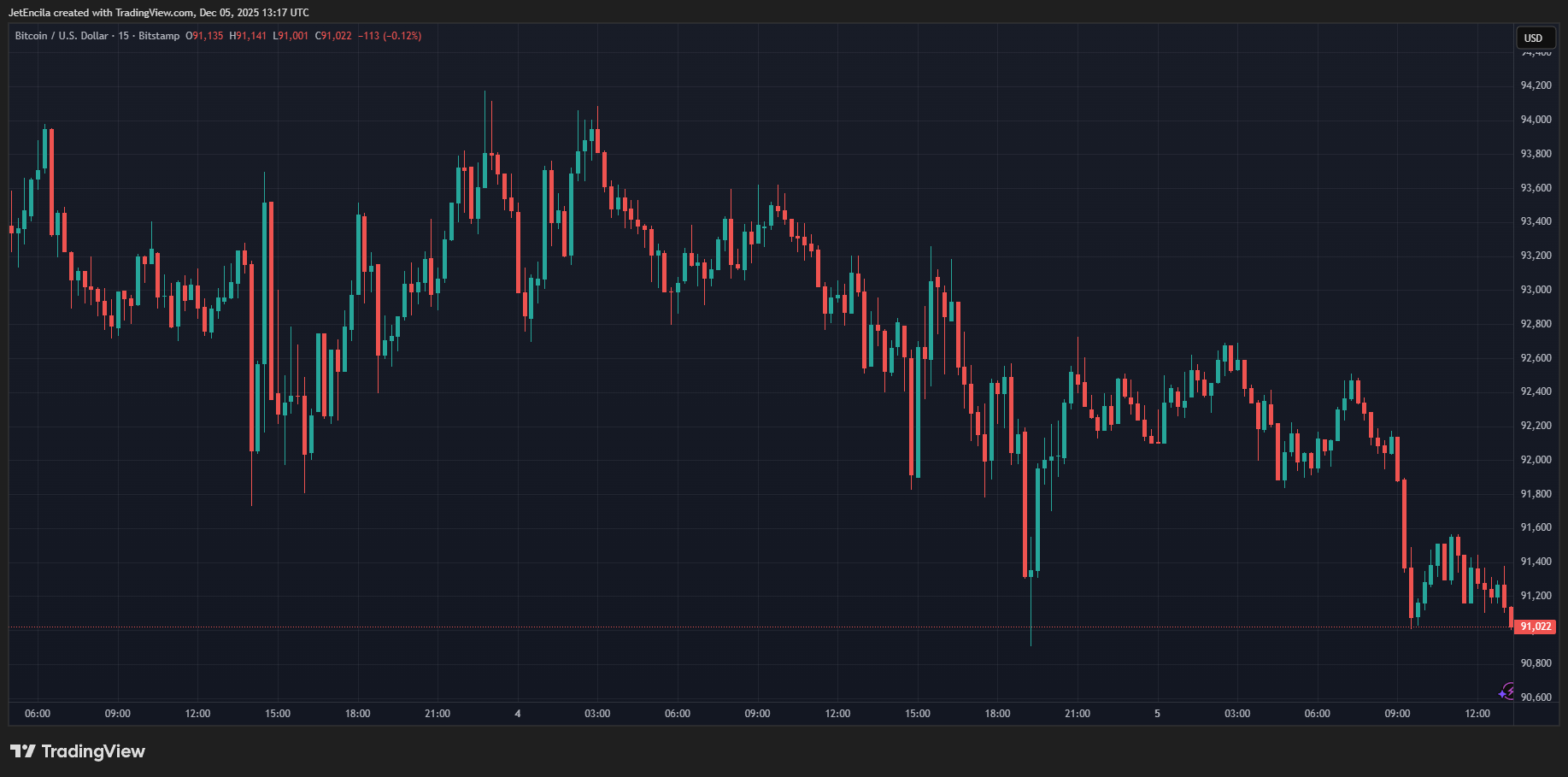Click the USD currency selector top right
The width and height of the screenshot is (1568, 777).
coord(1535,38)
